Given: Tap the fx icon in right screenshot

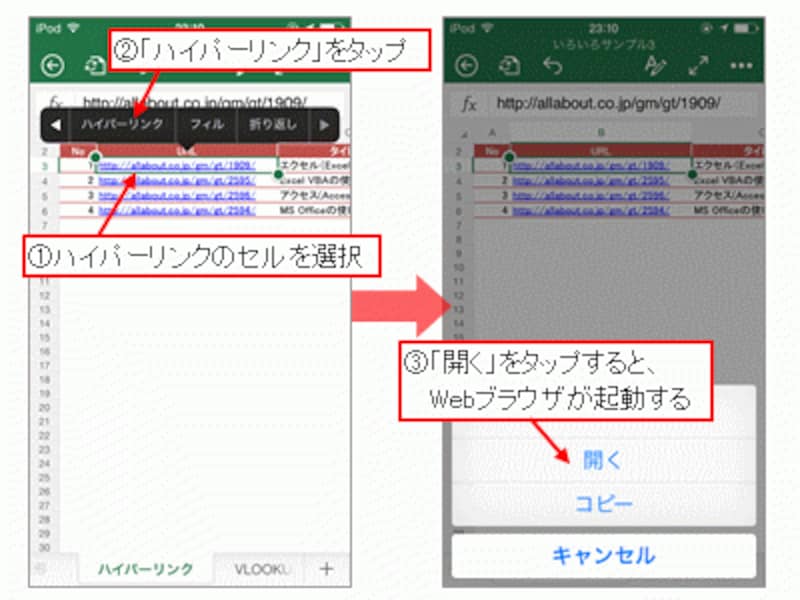Looking at the screenshot, I should pos(469,104).
